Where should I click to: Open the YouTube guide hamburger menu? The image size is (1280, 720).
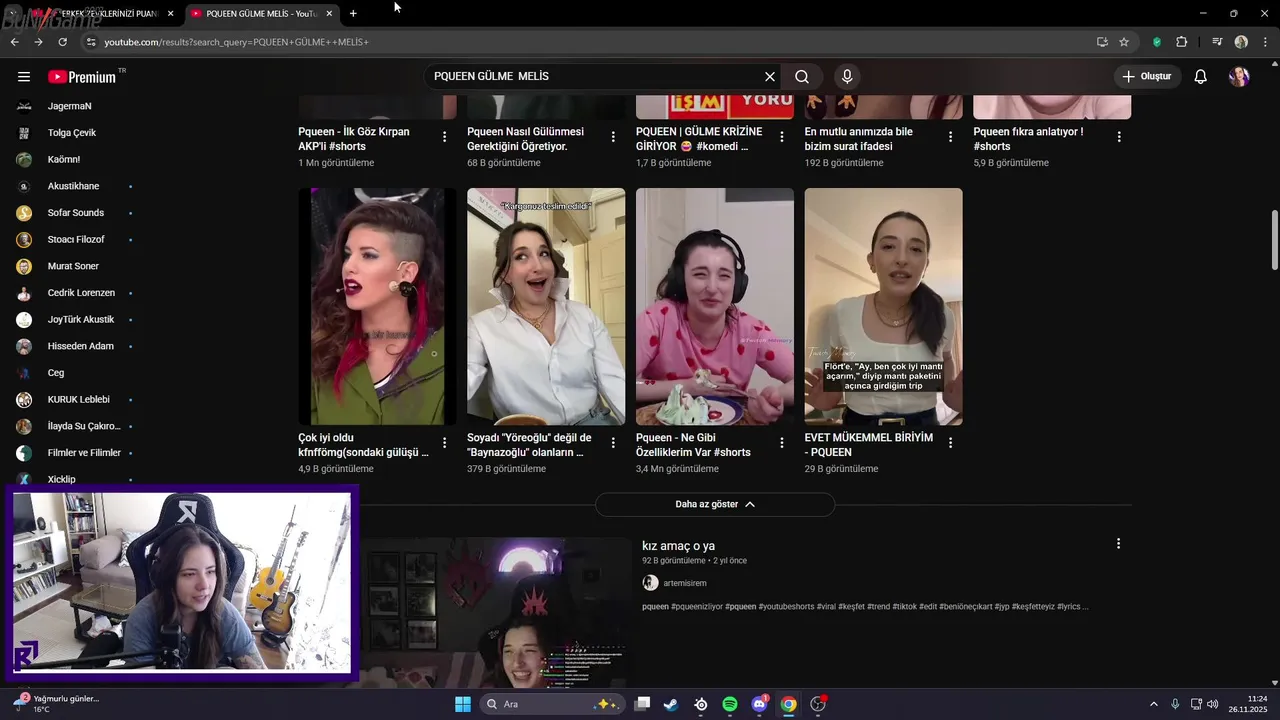[x=24, y=77]
